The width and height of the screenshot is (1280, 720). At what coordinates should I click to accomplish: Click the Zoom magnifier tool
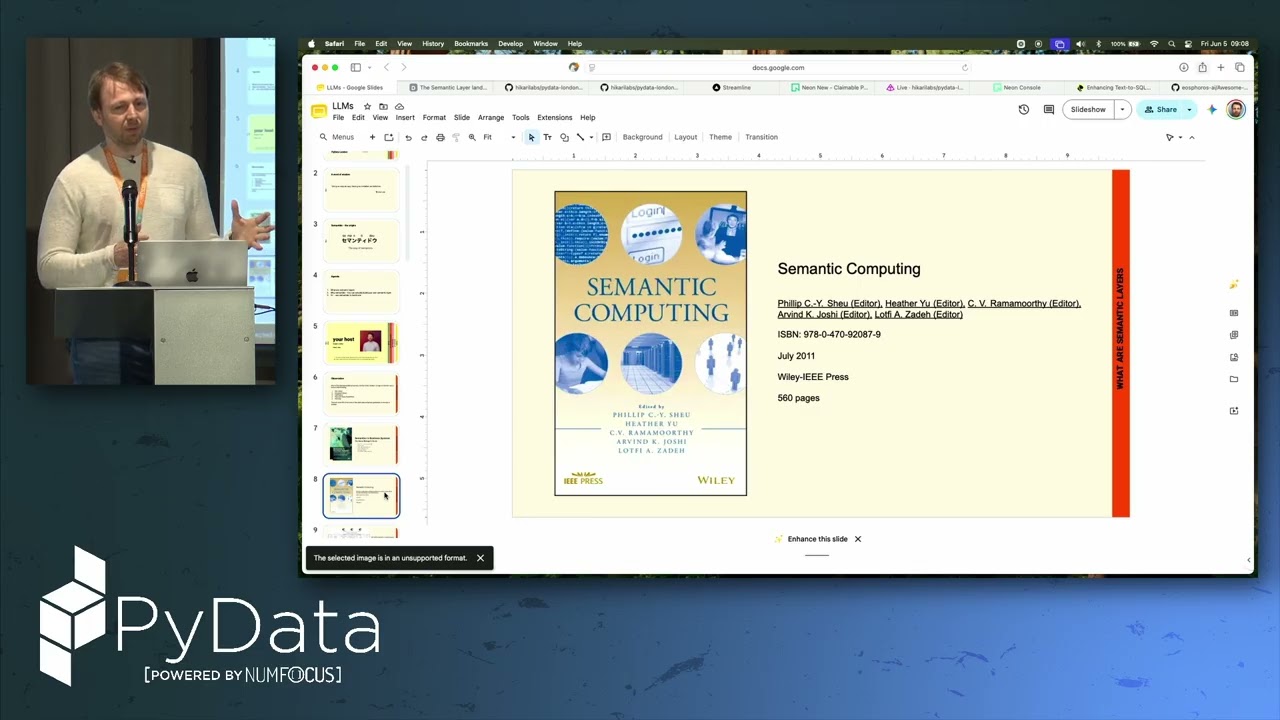click(x=472, y=137)
